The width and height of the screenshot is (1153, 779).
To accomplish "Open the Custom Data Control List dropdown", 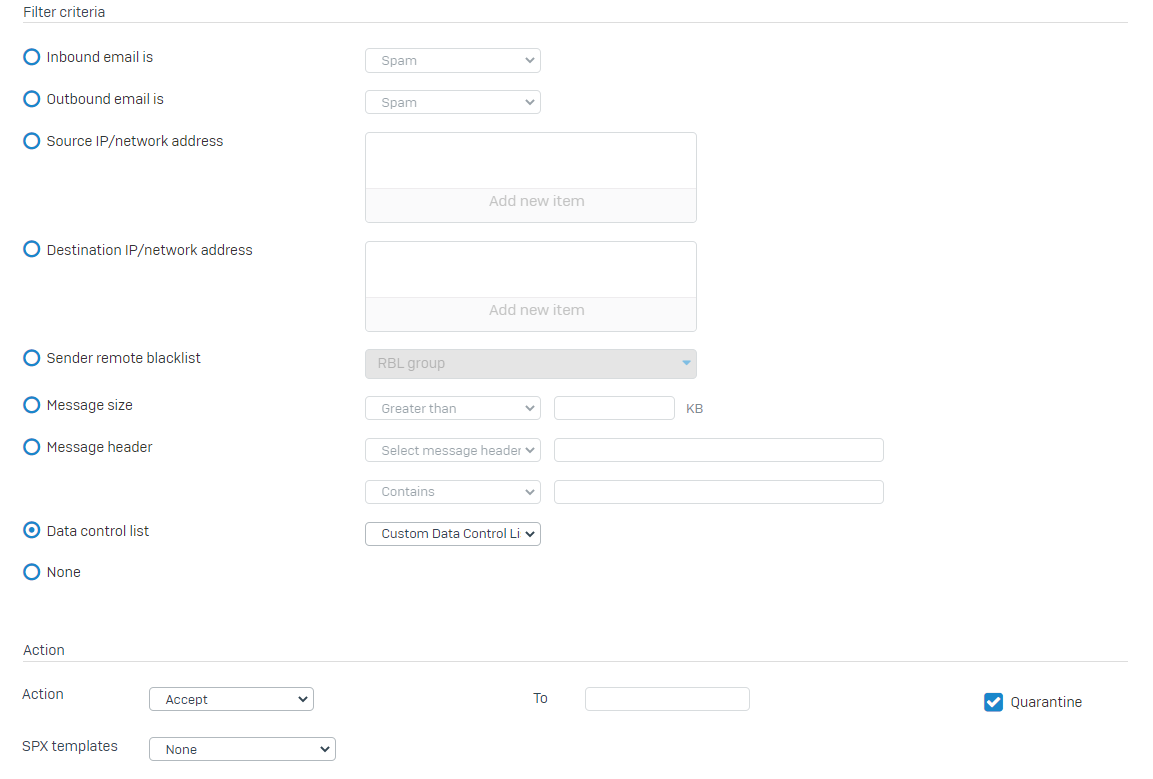I will coord(452,534).
